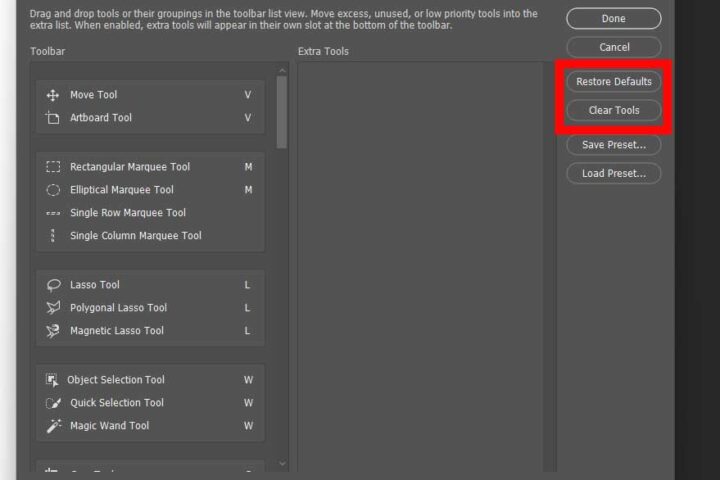
Task: Select the 'Artboard Tool' label
Action: tap(101, 118)
